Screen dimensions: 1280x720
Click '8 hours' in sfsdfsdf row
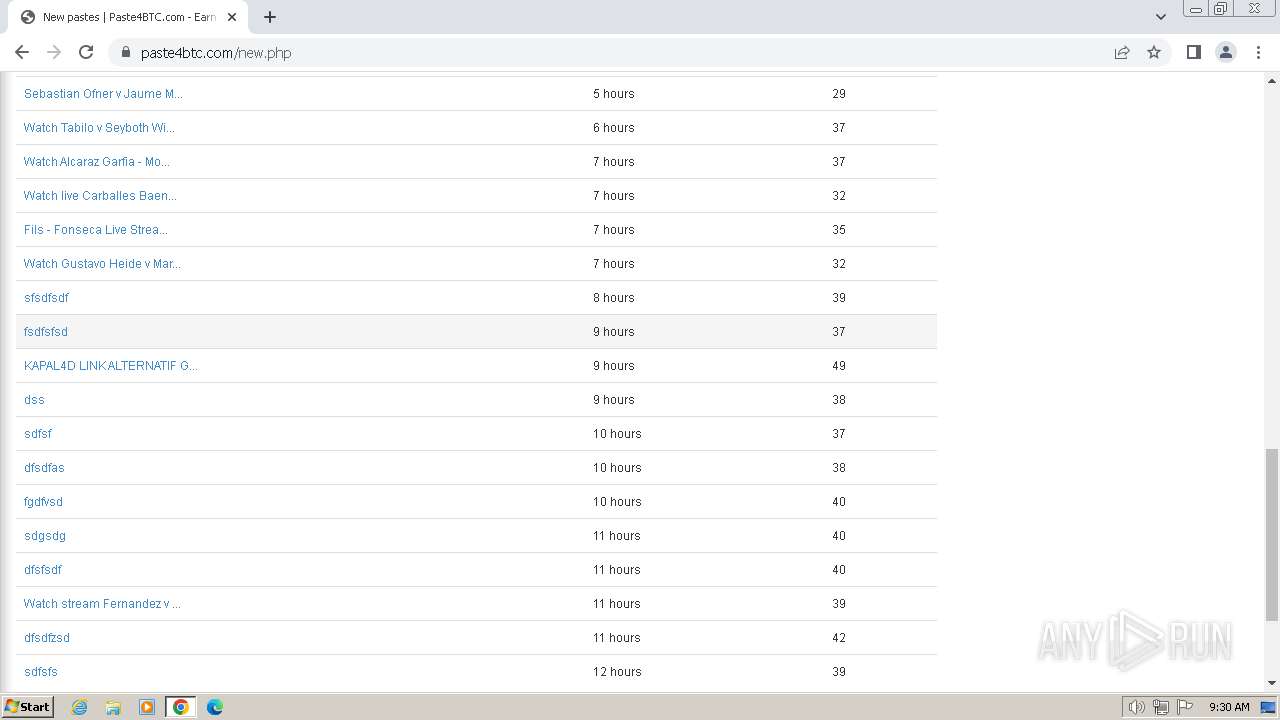pos(614,298)
